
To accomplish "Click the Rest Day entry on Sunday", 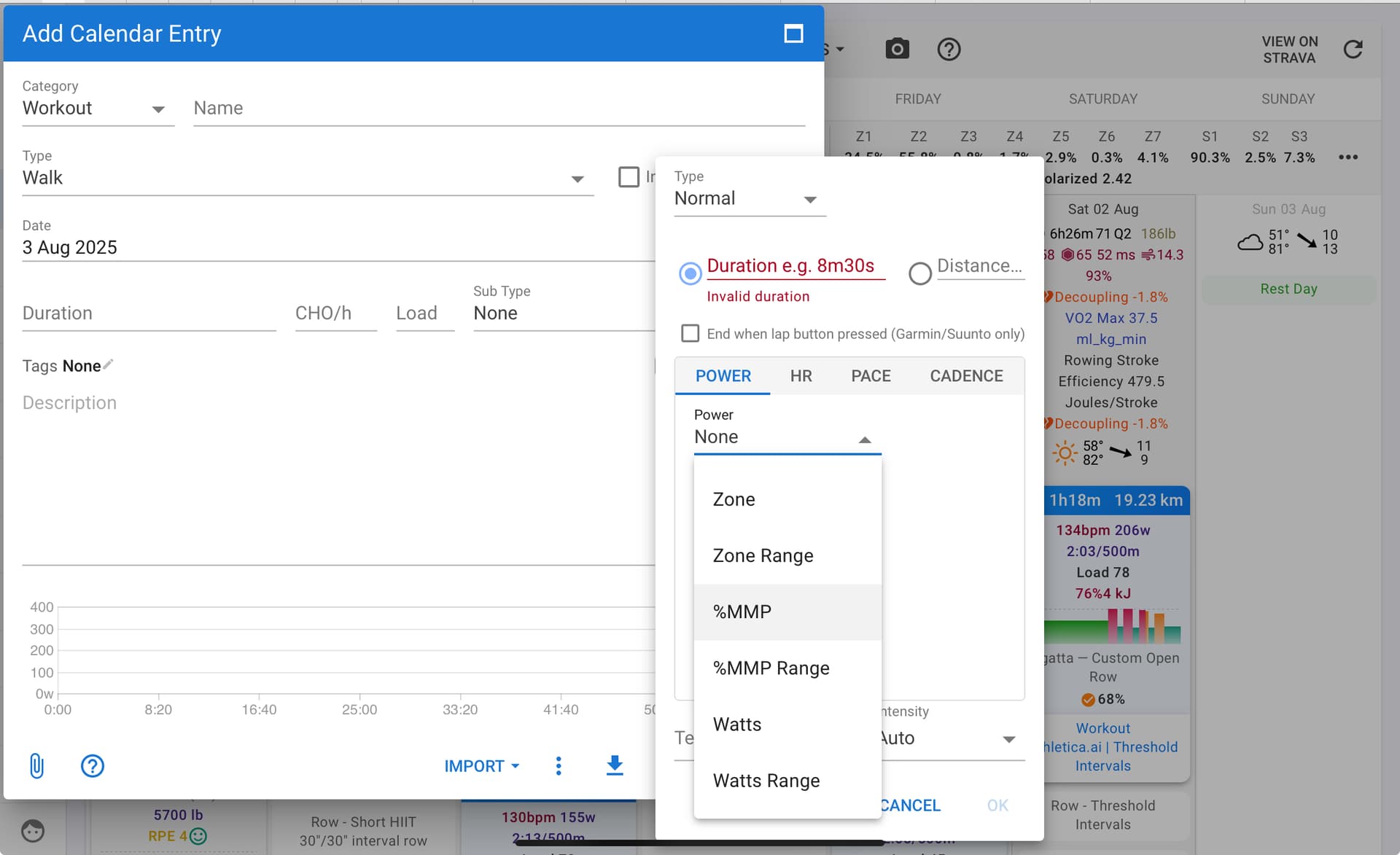I will pyautogui.click(x=1288, y=289).
